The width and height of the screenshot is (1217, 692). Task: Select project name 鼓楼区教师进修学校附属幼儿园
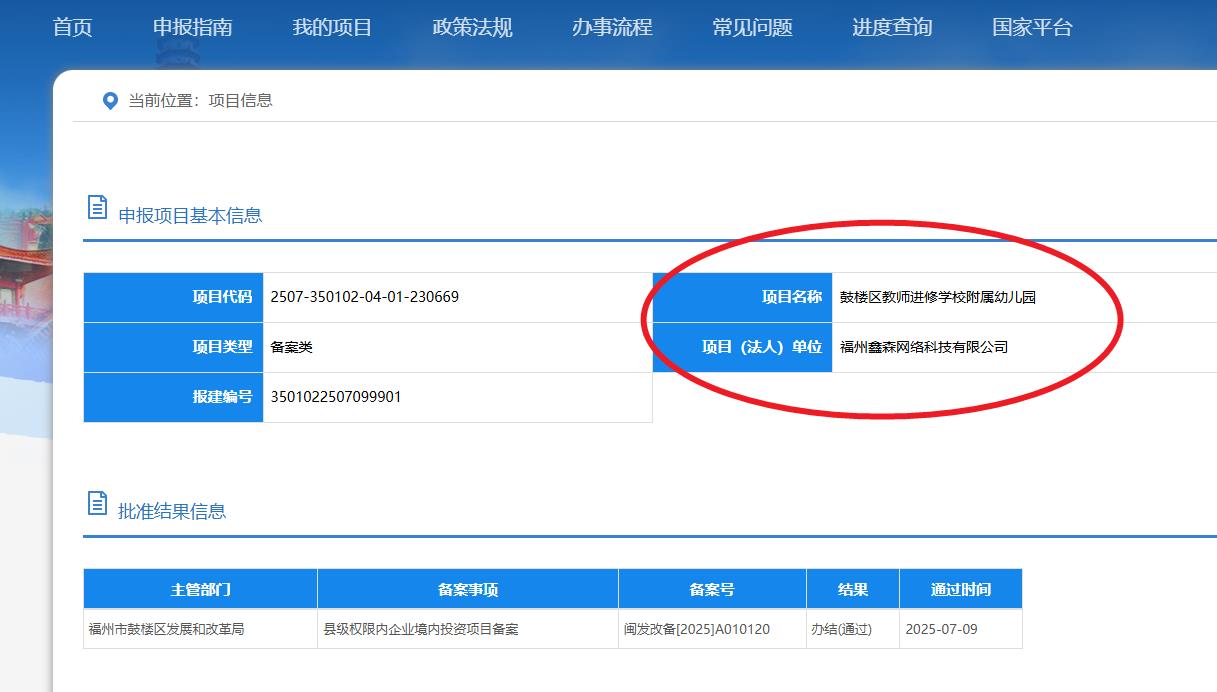pyautogui.click(x=938, y=297)
